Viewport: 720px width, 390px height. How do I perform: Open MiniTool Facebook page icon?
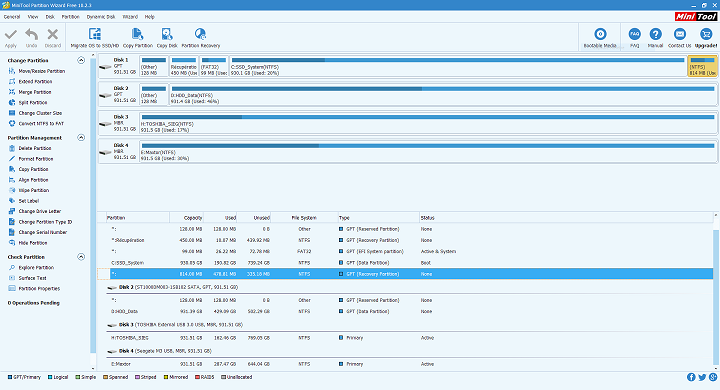coord(691,377)
